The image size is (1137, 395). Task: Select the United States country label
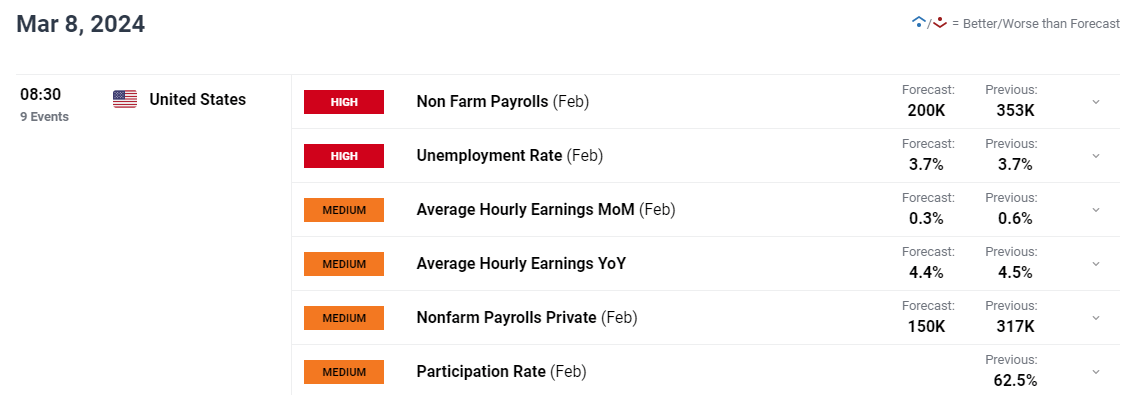(197, 99)
